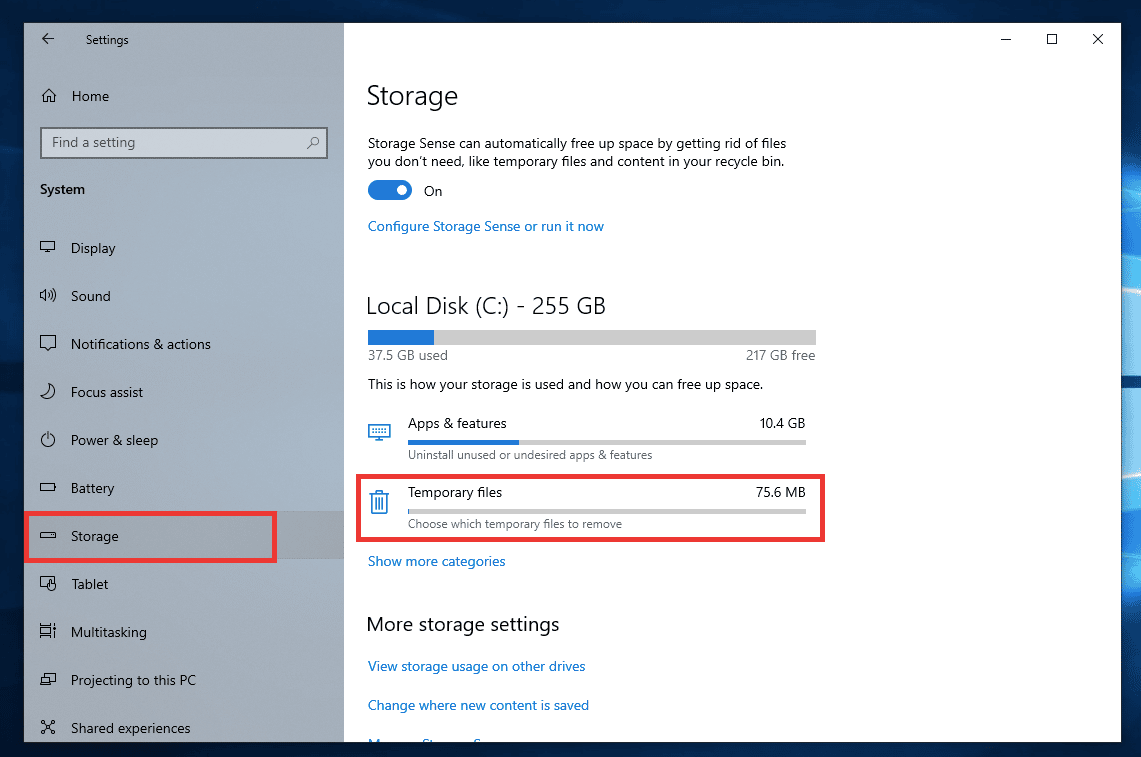Click the Local Disk usage bar
This screenshot has height=757, width=1141.
tap(592, 337)
